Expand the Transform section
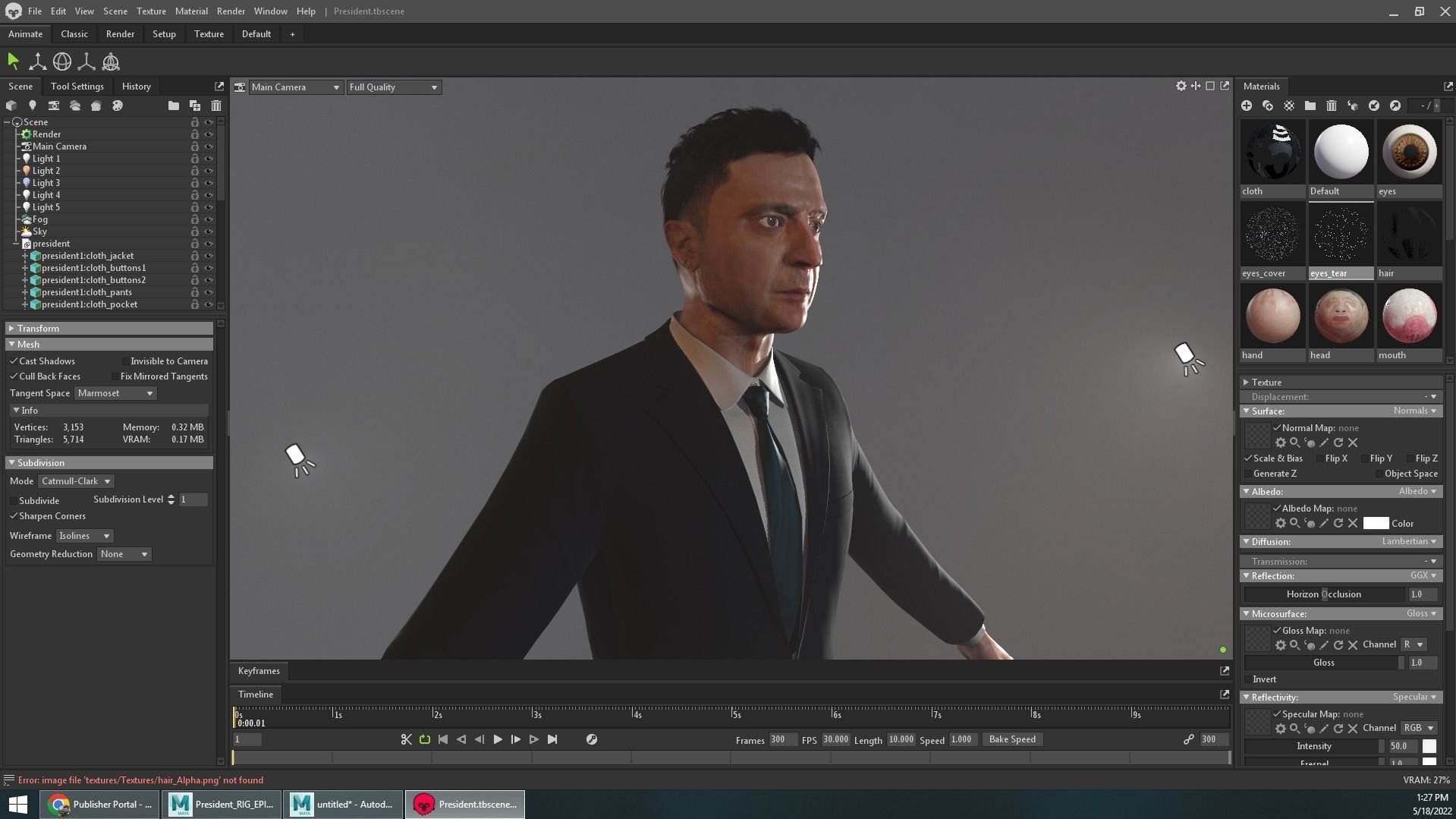 [x=109, y=329]
